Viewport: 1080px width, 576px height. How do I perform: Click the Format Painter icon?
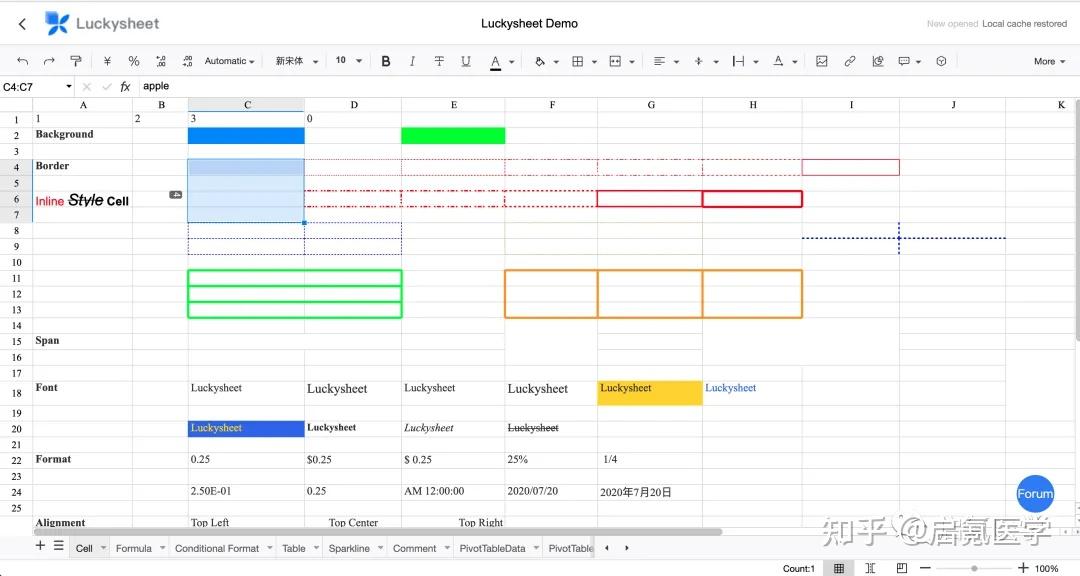point(75,61)
